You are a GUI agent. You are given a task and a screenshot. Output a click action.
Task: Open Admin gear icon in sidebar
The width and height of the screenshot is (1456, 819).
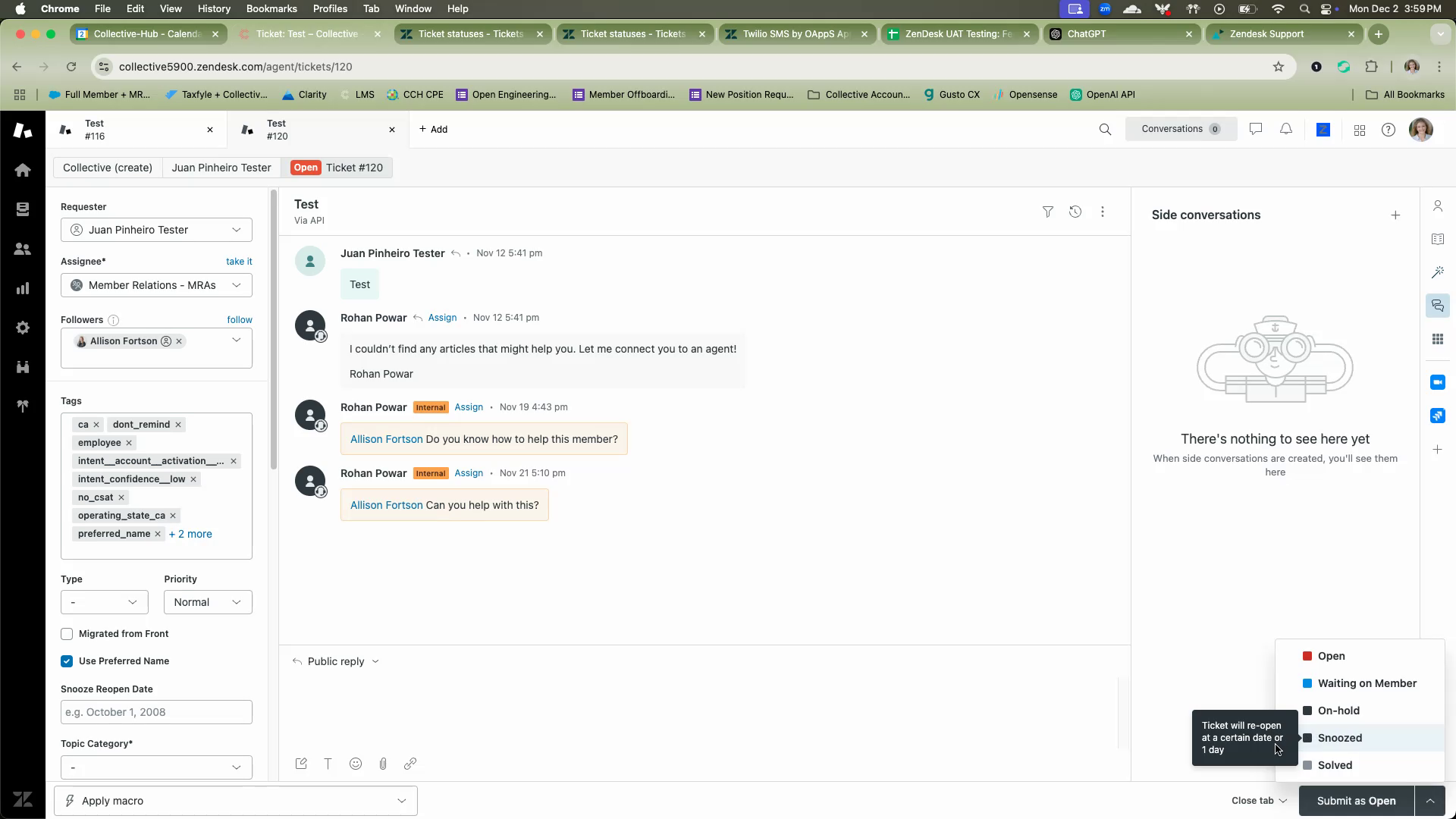pos(23,328)
